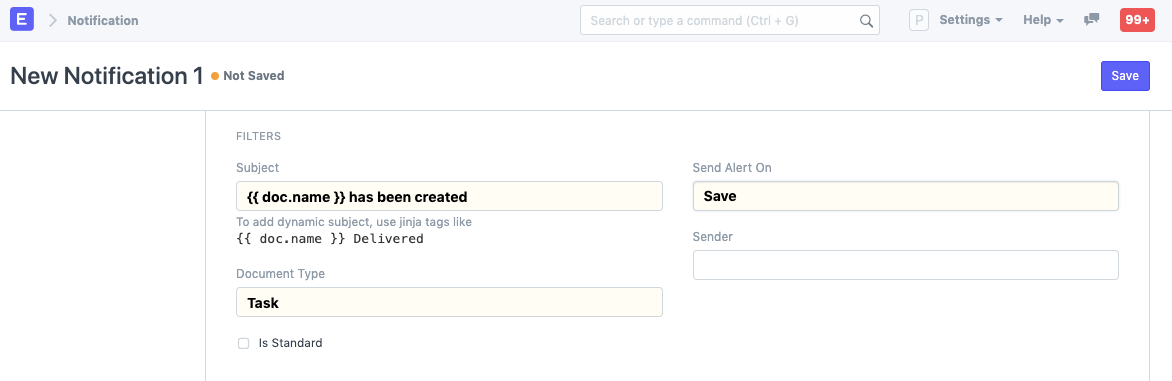Click the search magnifier icon
1172x381 pixels.
(866, 21)
